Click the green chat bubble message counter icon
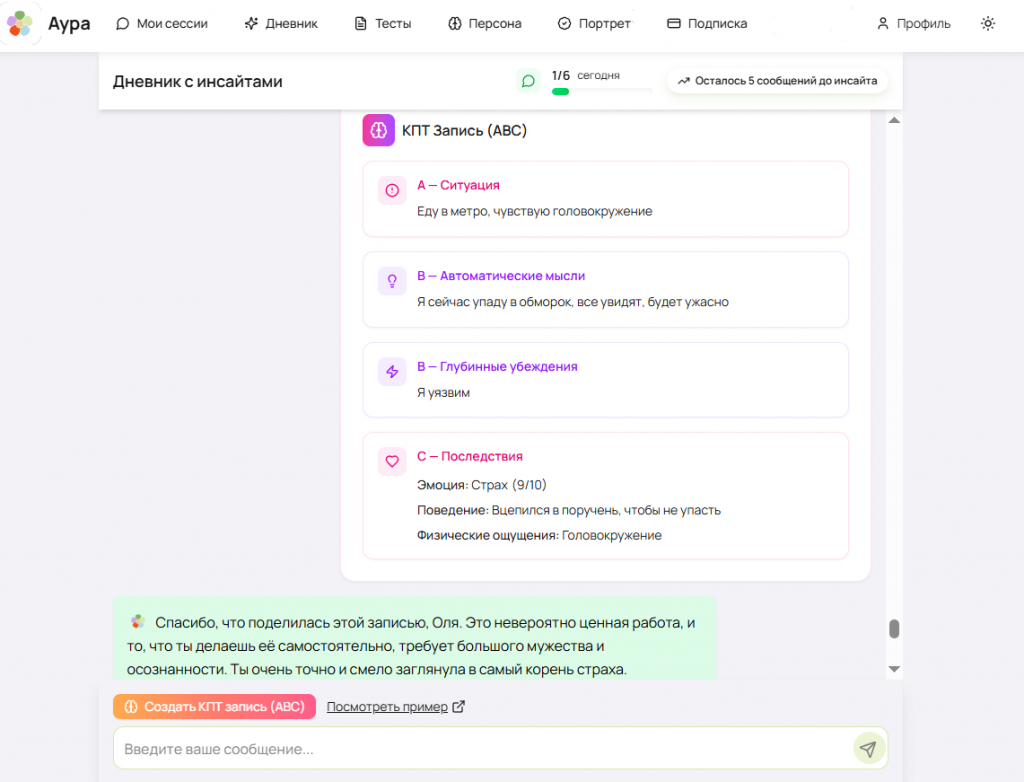The image size is (1024, 782). 528,81
